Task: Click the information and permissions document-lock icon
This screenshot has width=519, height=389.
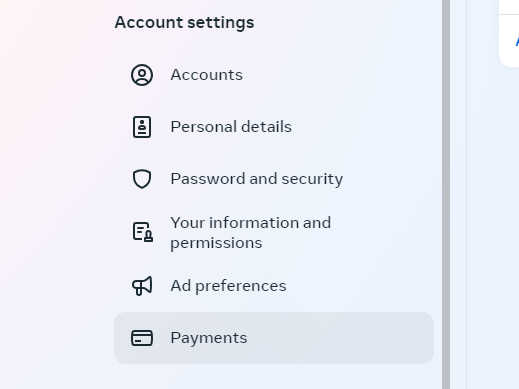Action: point(143,232)
